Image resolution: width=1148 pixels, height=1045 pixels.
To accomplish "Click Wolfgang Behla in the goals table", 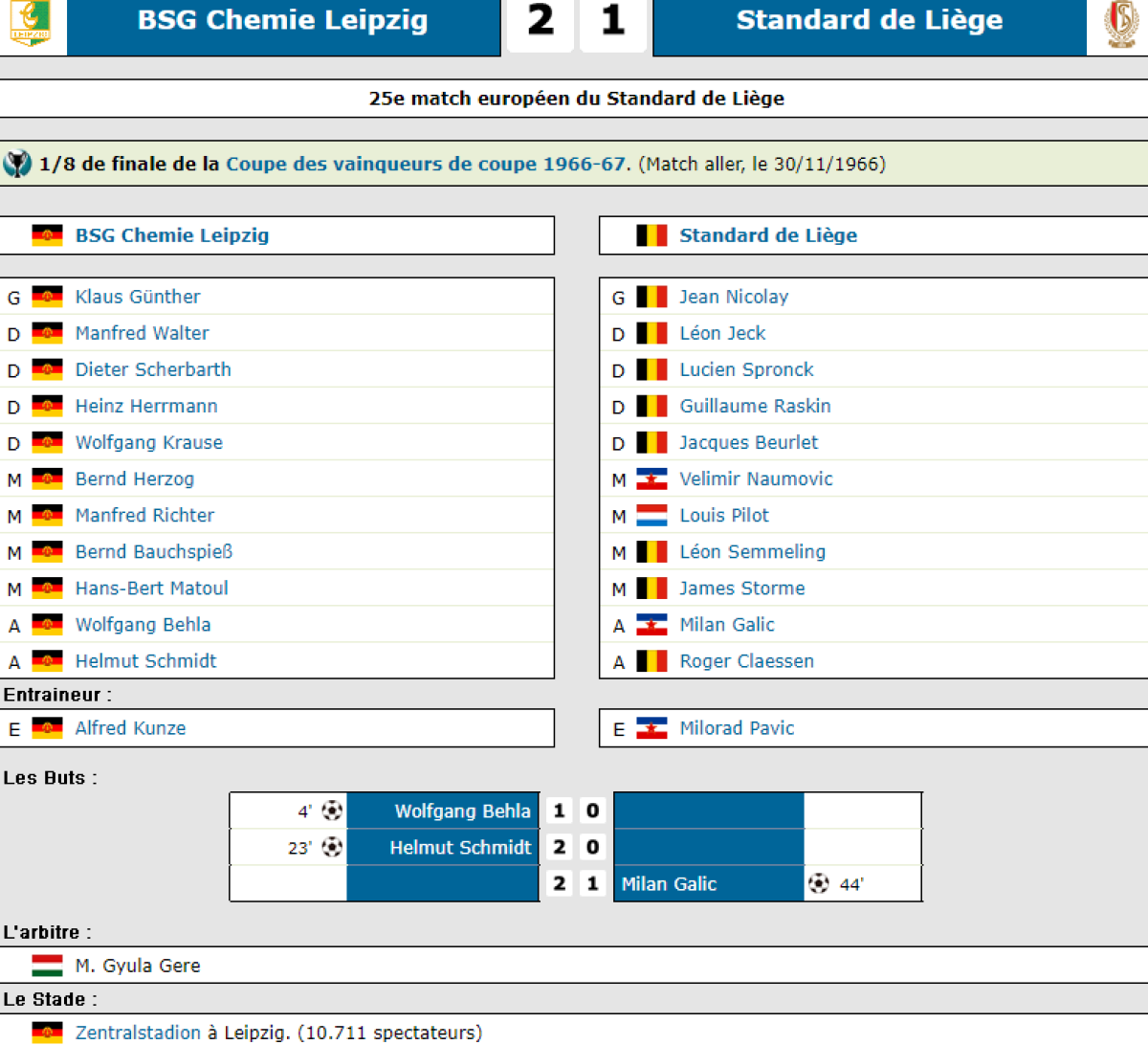I will point(462,812).
